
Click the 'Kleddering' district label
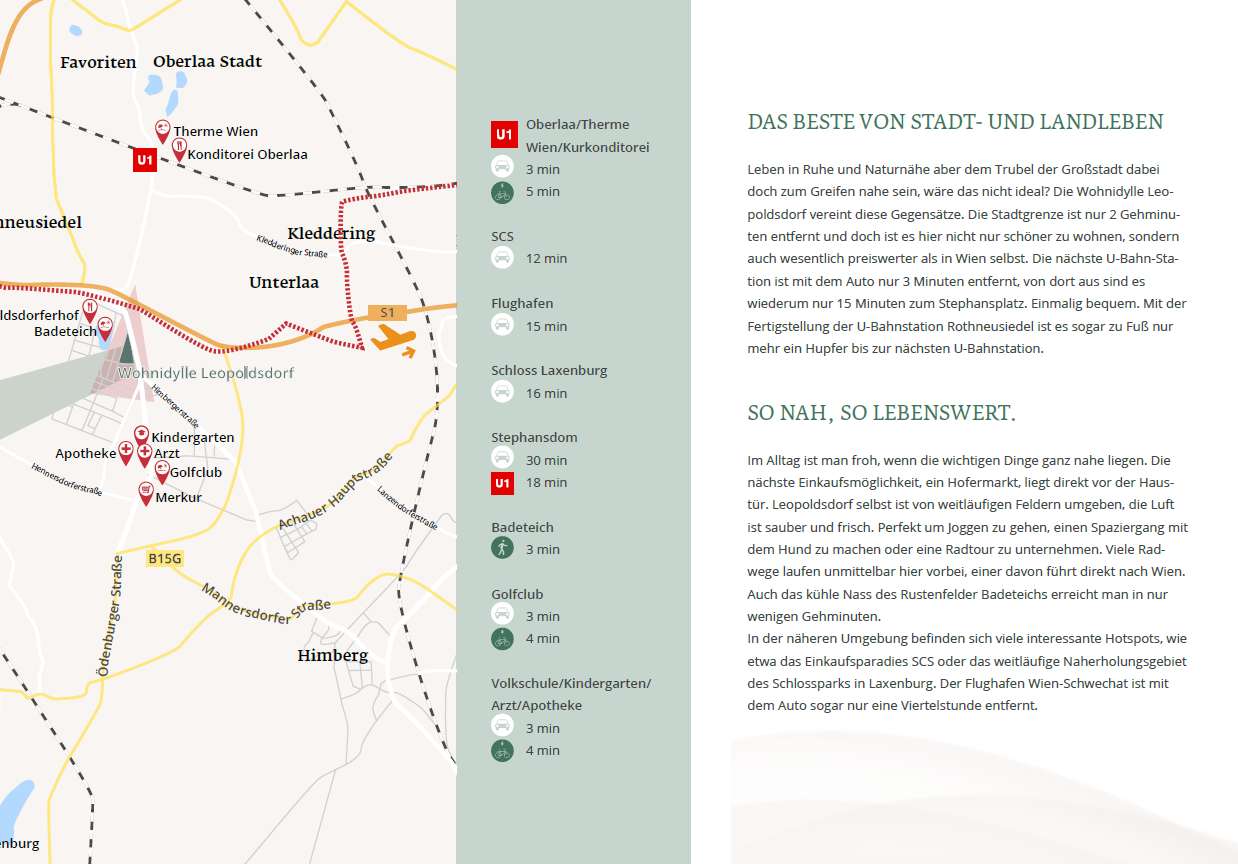coord(331,233)
